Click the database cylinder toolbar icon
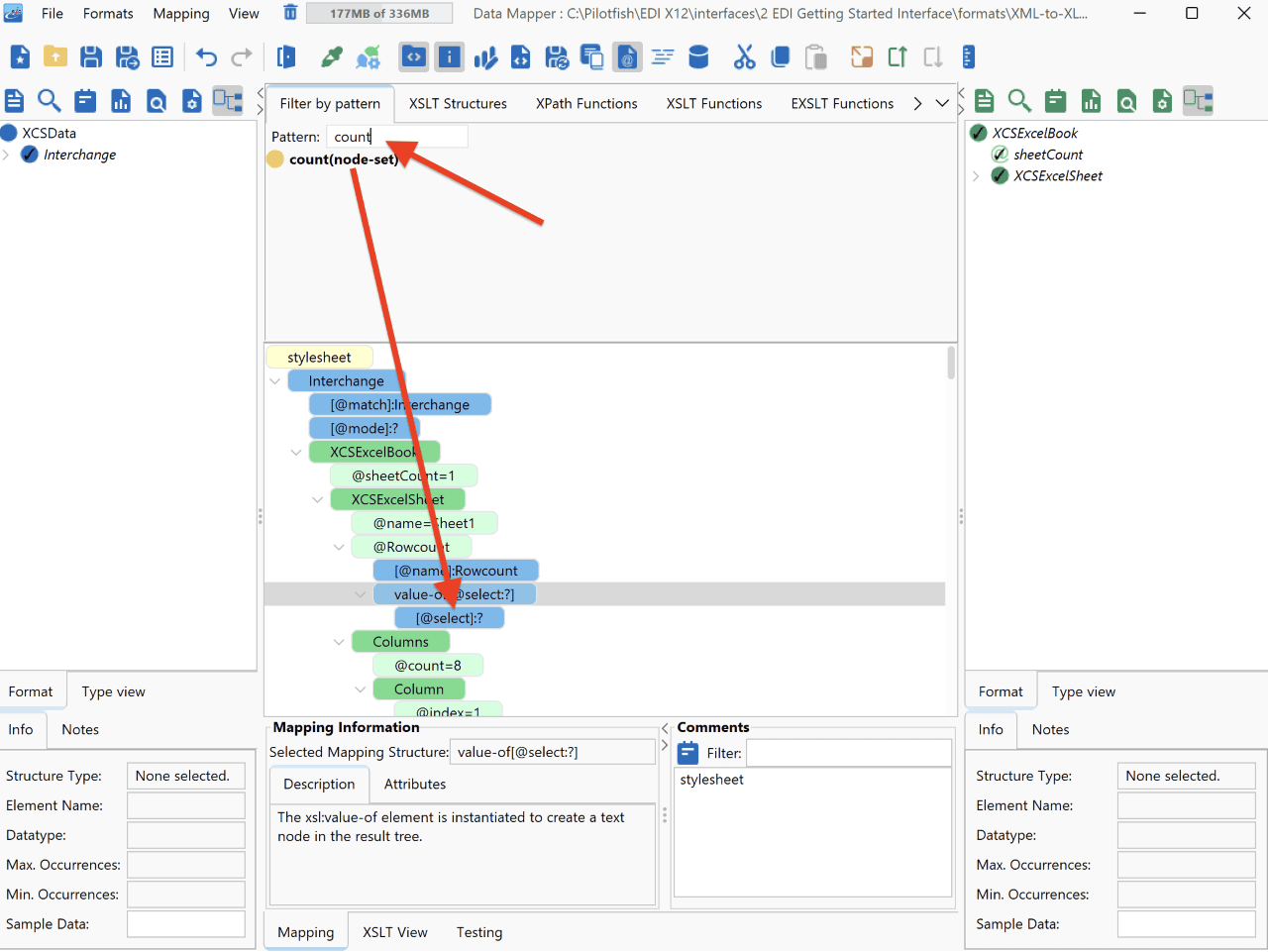The image size is (1268, 952). click(698, 57)
